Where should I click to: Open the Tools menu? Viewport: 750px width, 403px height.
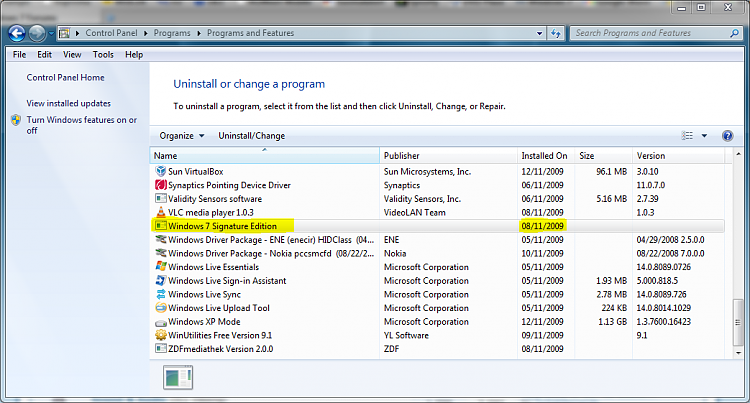pyautogui.click(x=103, y=54)
